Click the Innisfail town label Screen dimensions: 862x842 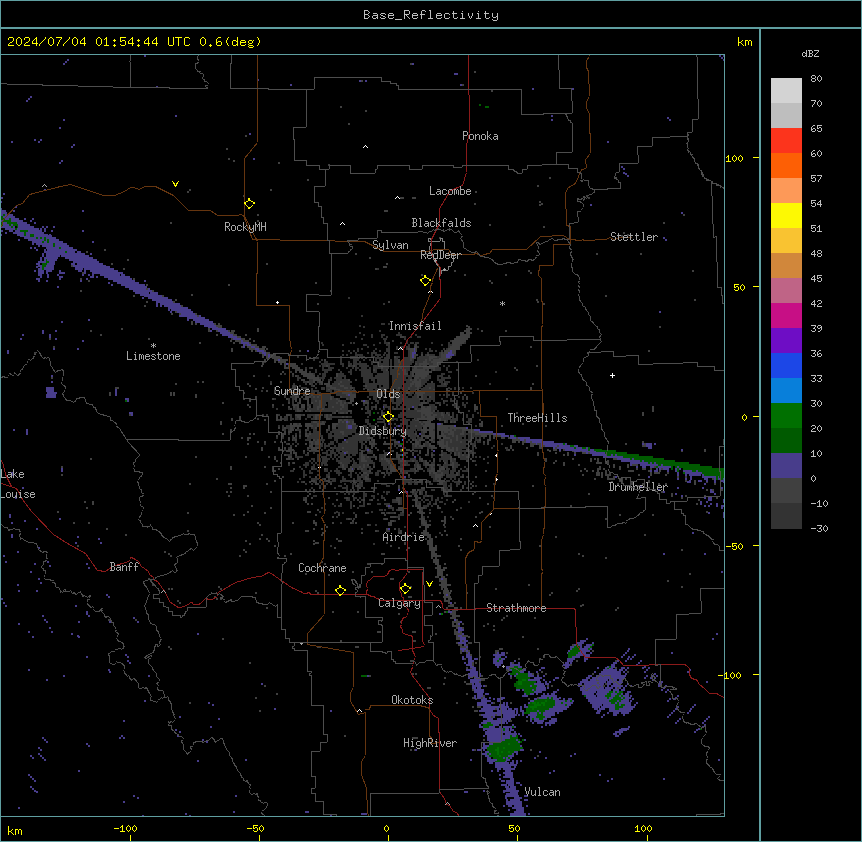coord(415,326)
